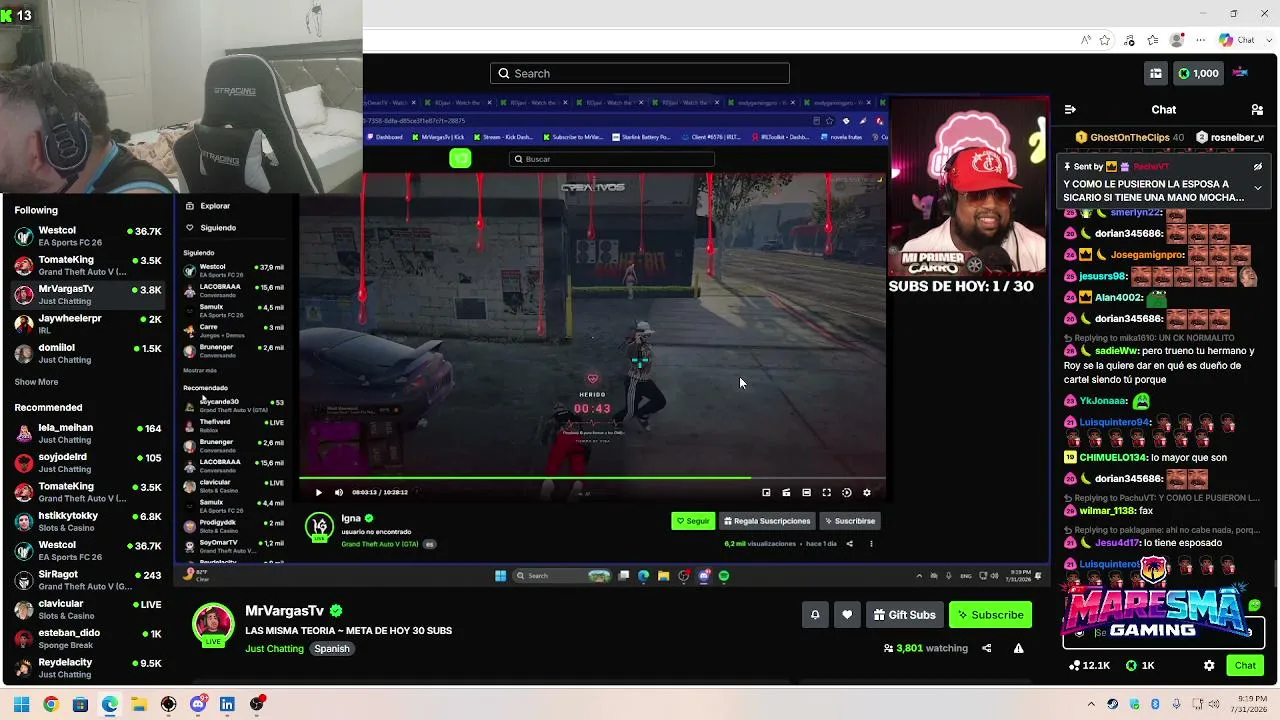Open Edge Settings and more menu
The width and height of the screenshot is (1280, 720).
[1201, 40]
